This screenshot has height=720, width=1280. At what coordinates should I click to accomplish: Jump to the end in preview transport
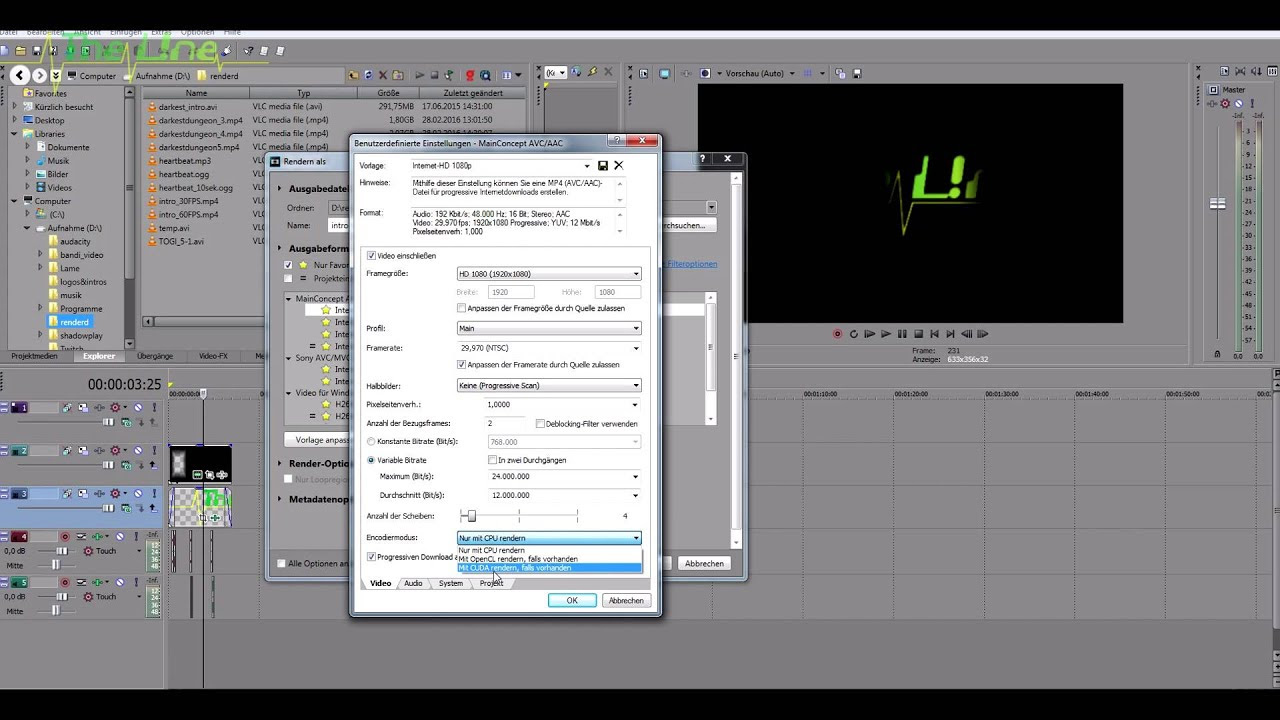tap(950, 334)
